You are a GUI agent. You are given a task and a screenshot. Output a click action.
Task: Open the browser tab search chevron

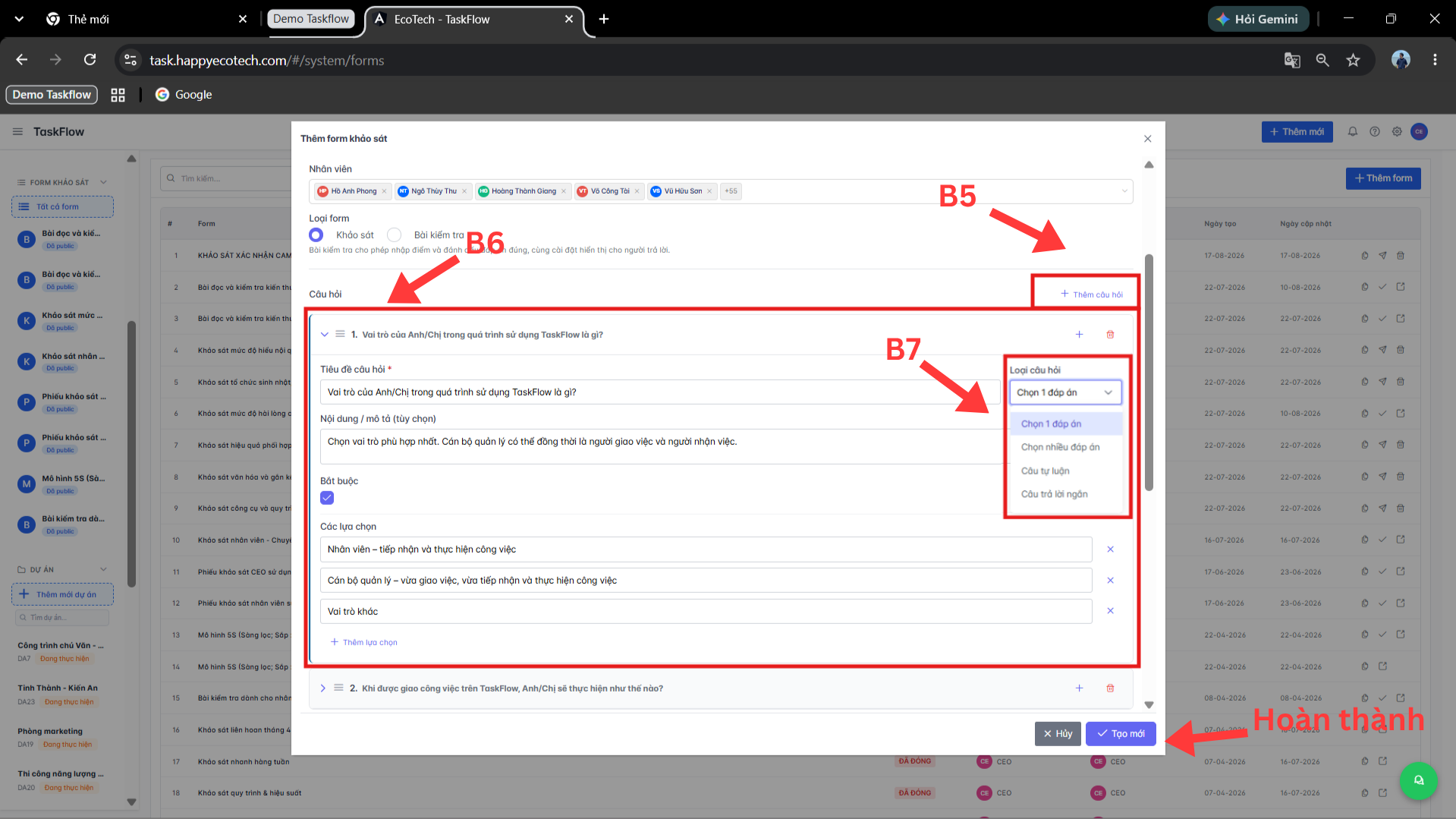[19, 19]
